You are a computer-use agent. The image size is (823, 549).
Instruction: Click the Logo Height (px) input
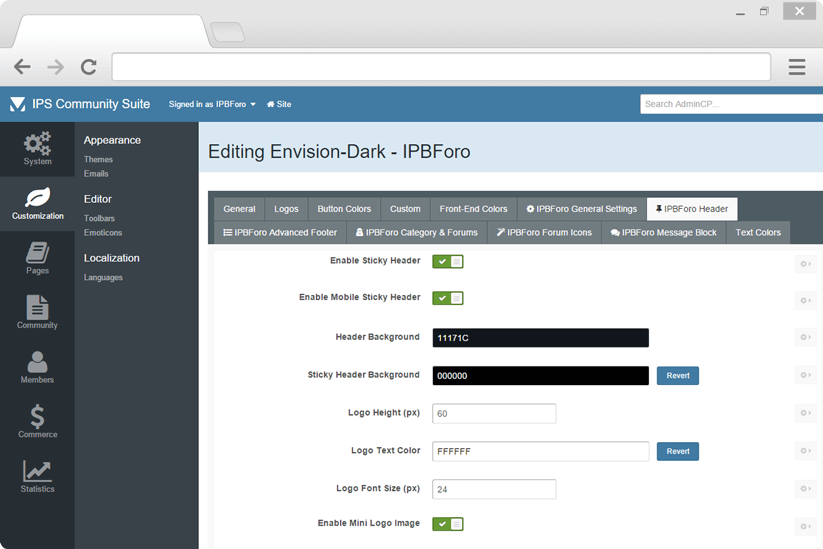(x=494, y=413)
